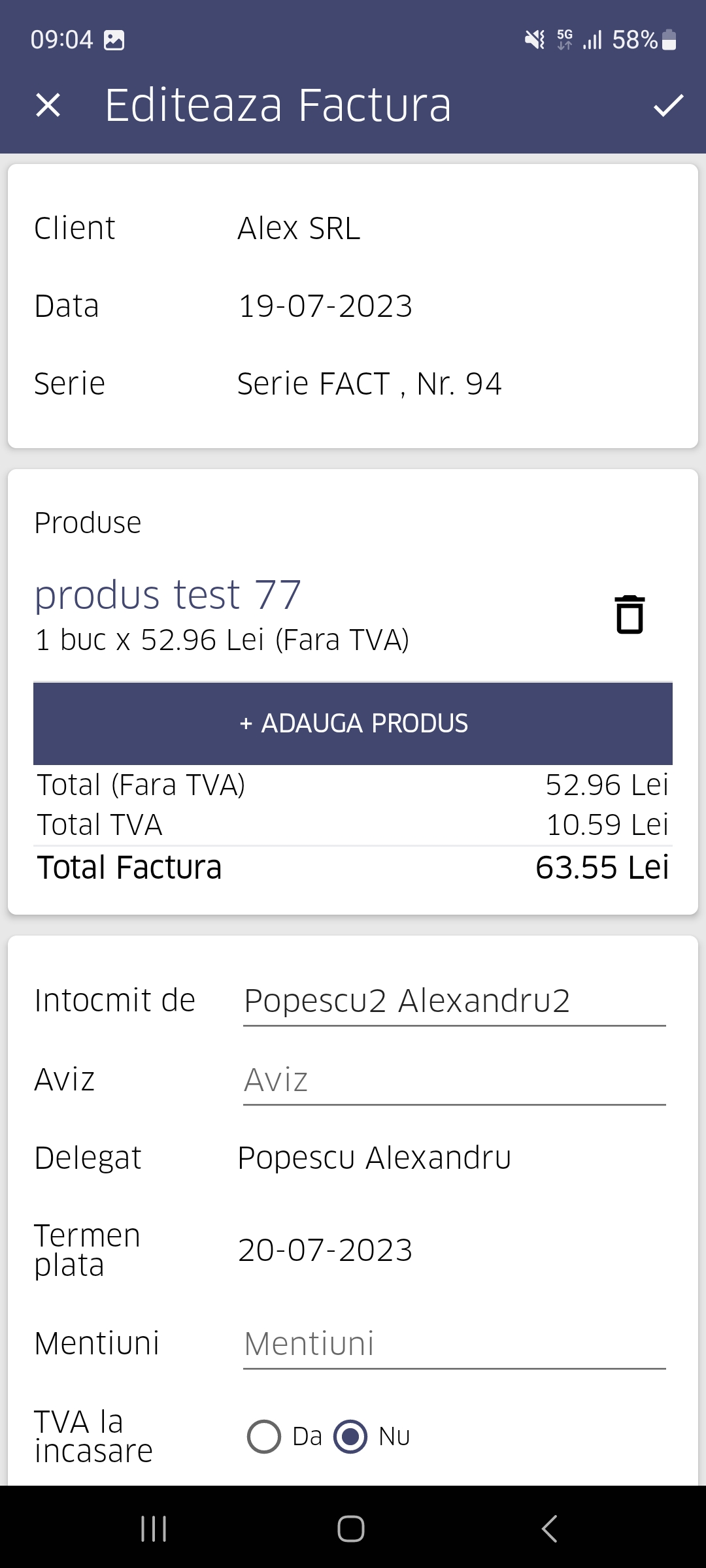Tap the X icon to close invoice editing
The image size is (706, 1568).
[48, 105]
